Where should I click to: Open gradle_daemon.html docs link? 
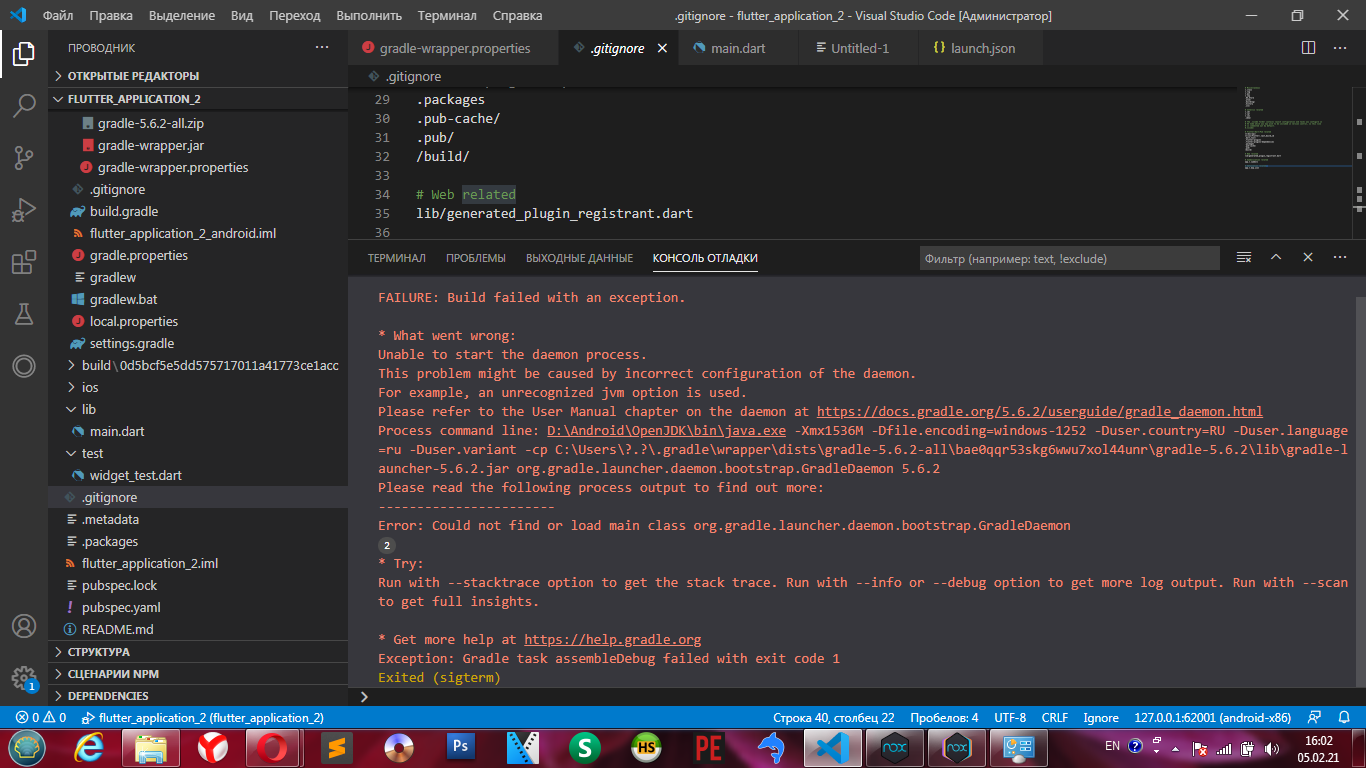tap(1040, 411)
